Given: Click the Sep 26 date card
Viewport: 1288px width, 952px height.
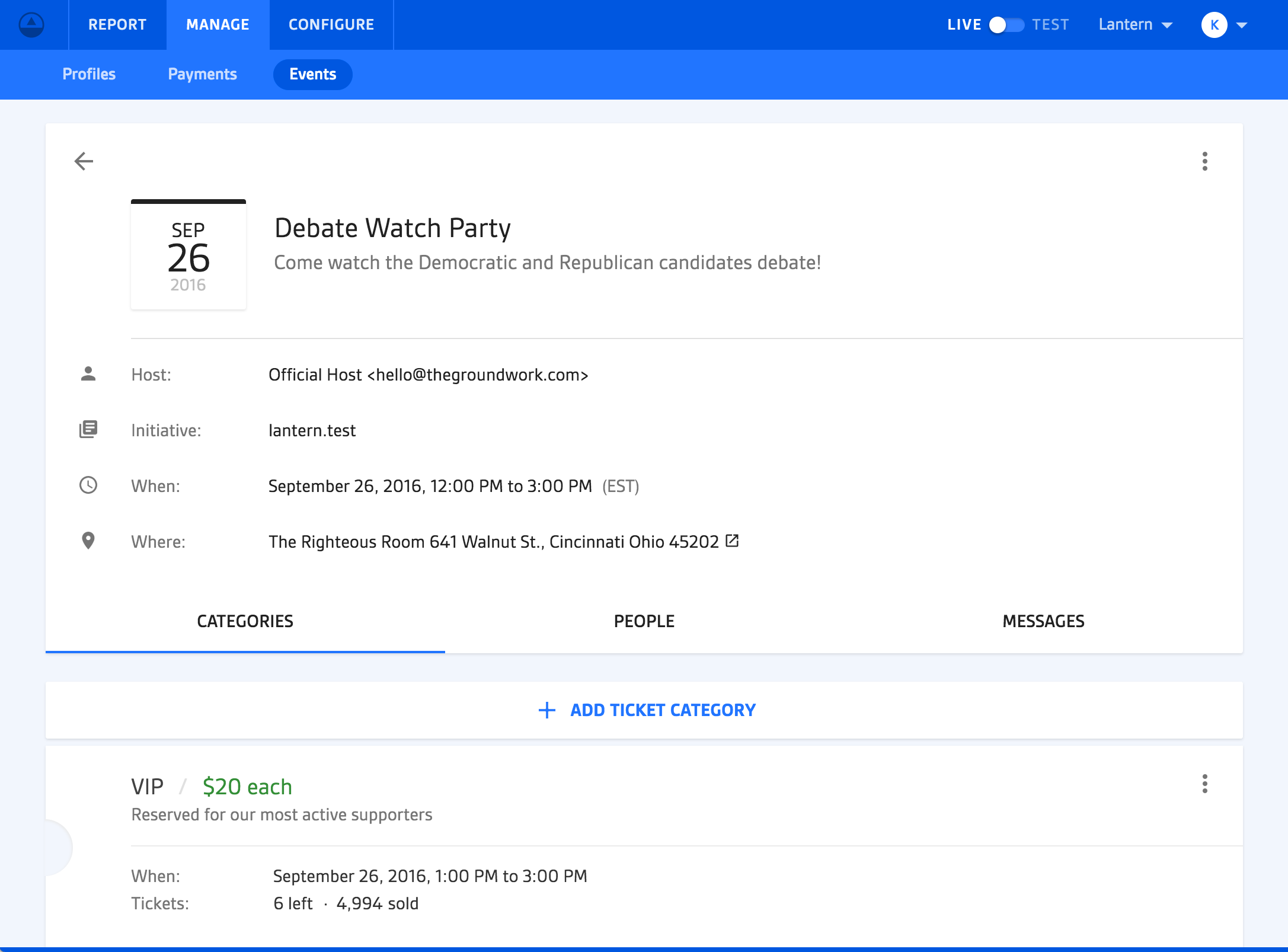Looking at the screenshot, I should [x=188, y=255].
